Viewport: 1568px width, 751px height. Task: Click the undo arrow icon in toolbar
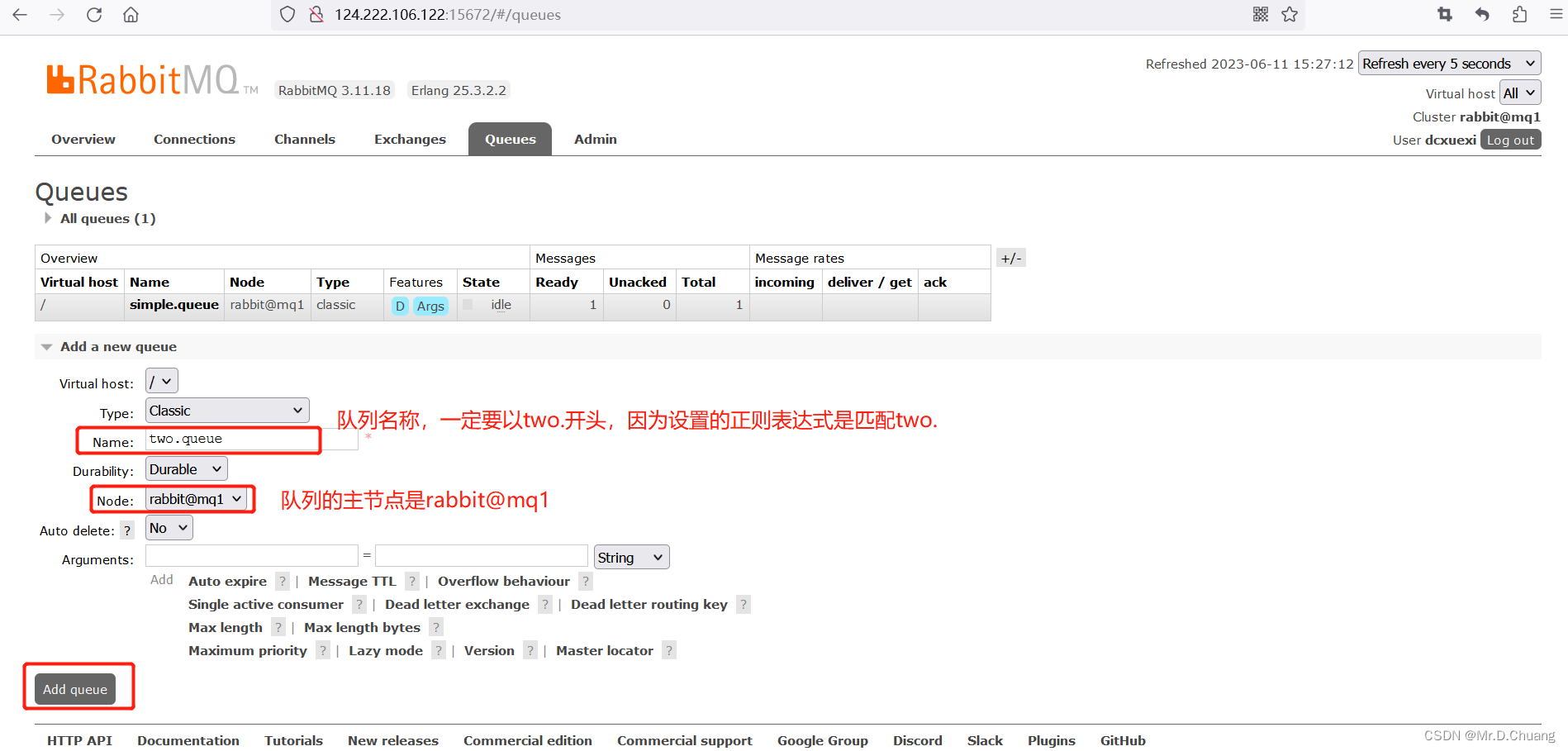1482,15
